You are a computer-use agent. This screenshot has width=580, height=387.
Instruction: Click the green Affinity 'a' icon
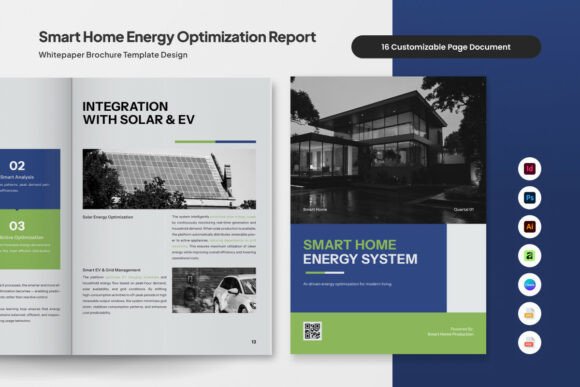click(x=529, y=256)
